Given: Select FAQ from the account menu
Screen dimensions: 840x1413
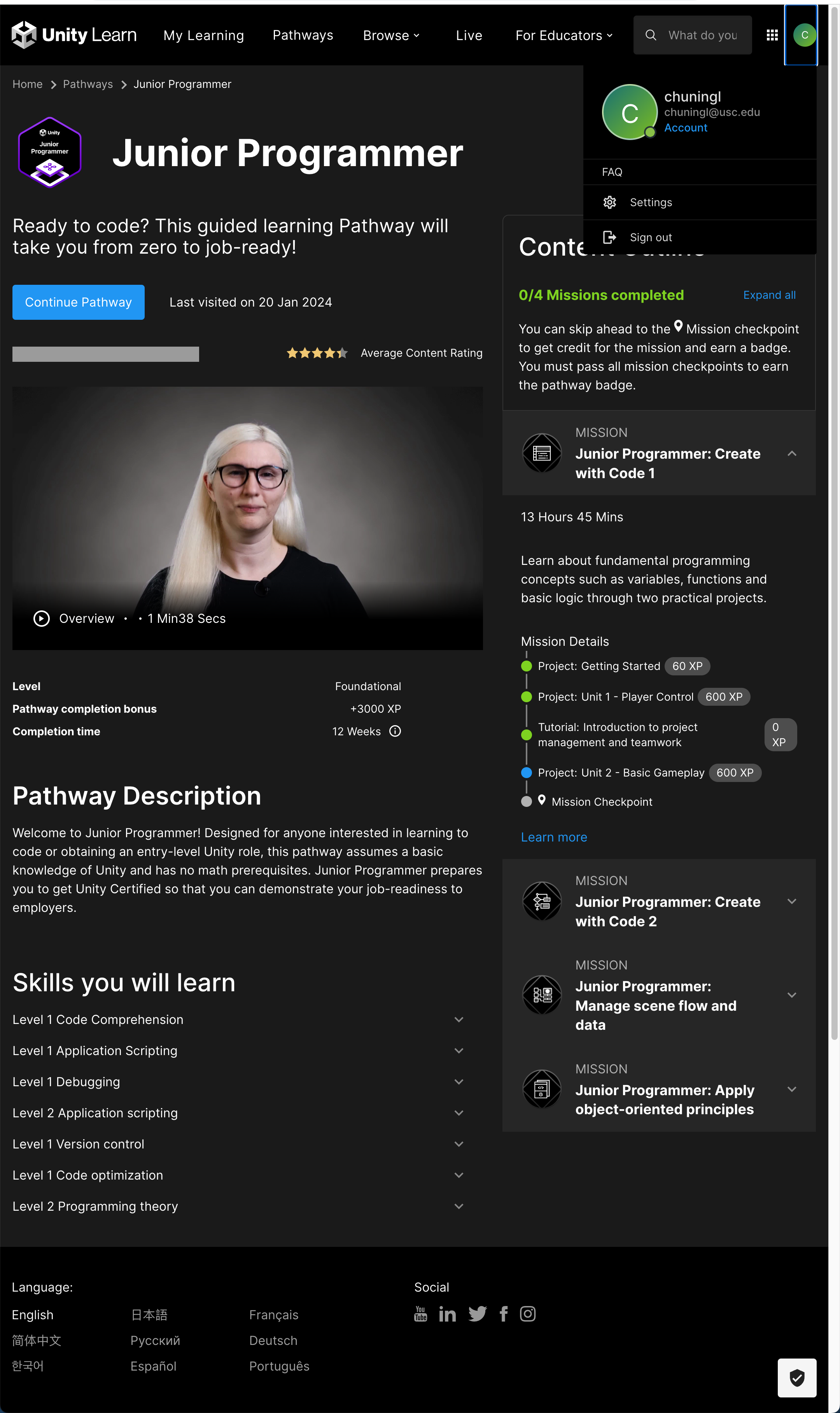Looking at the screenshot, I should [612, 172].
